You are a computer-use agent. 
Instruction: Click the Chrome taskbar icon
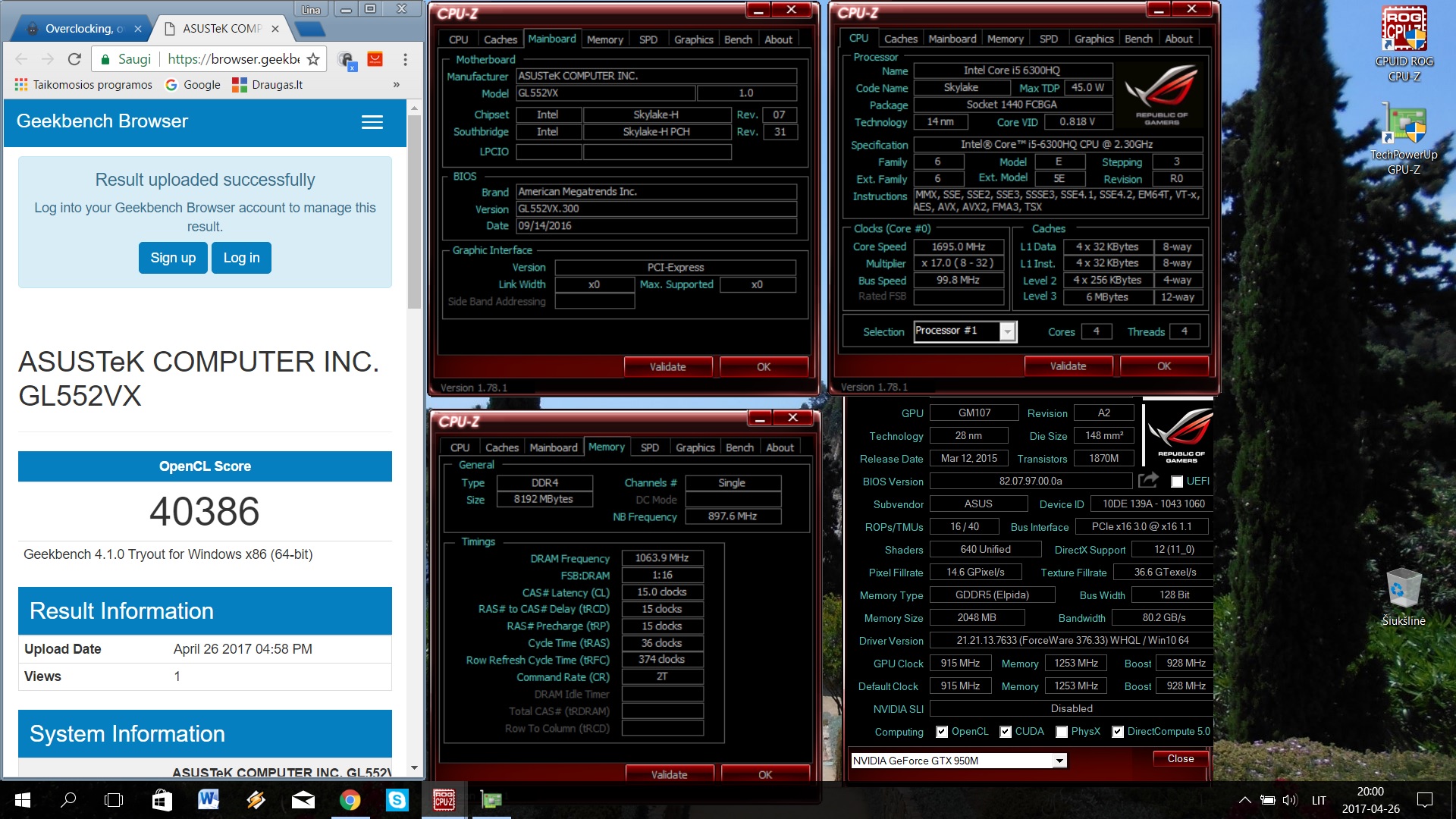(x=350, y=799)
